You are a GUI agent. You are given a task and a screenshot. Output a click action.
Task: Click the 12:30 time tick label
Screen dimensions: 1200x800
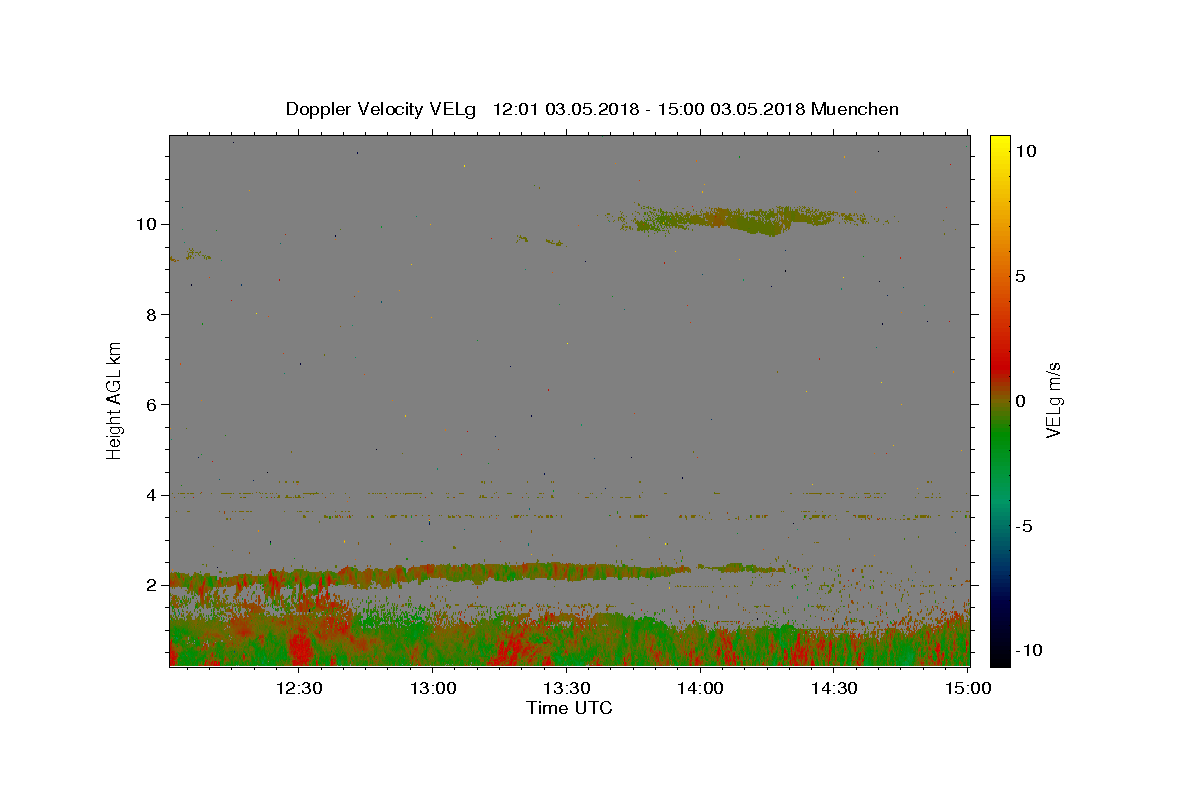(298, 687)
